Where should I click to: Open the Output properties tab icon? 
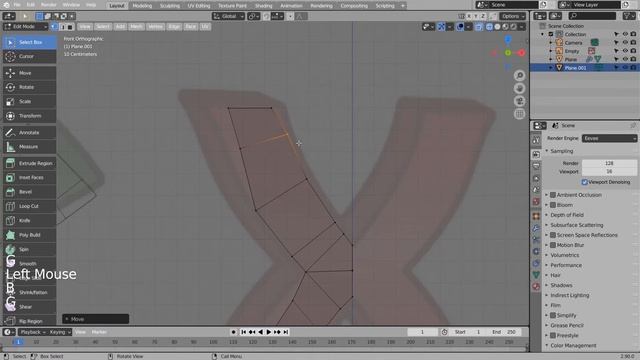536,166
